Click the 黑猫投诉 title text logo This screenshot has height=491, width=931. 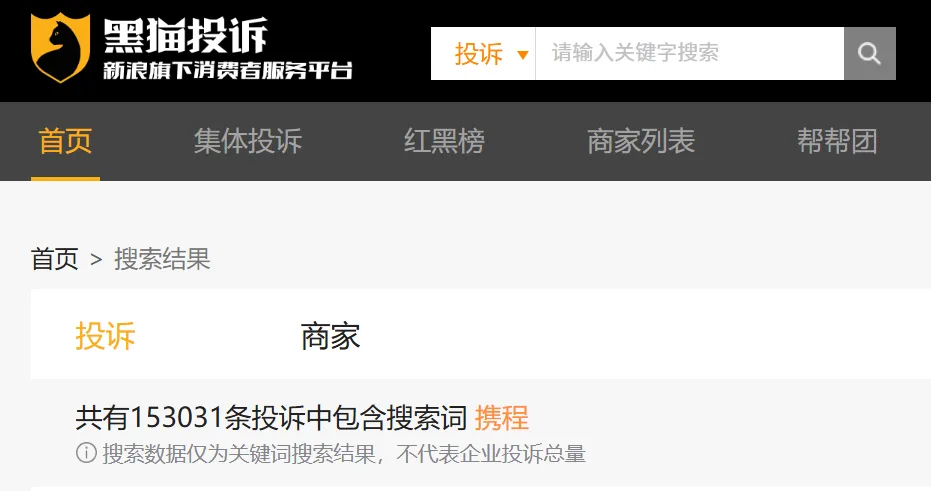[x=185, y=35]
